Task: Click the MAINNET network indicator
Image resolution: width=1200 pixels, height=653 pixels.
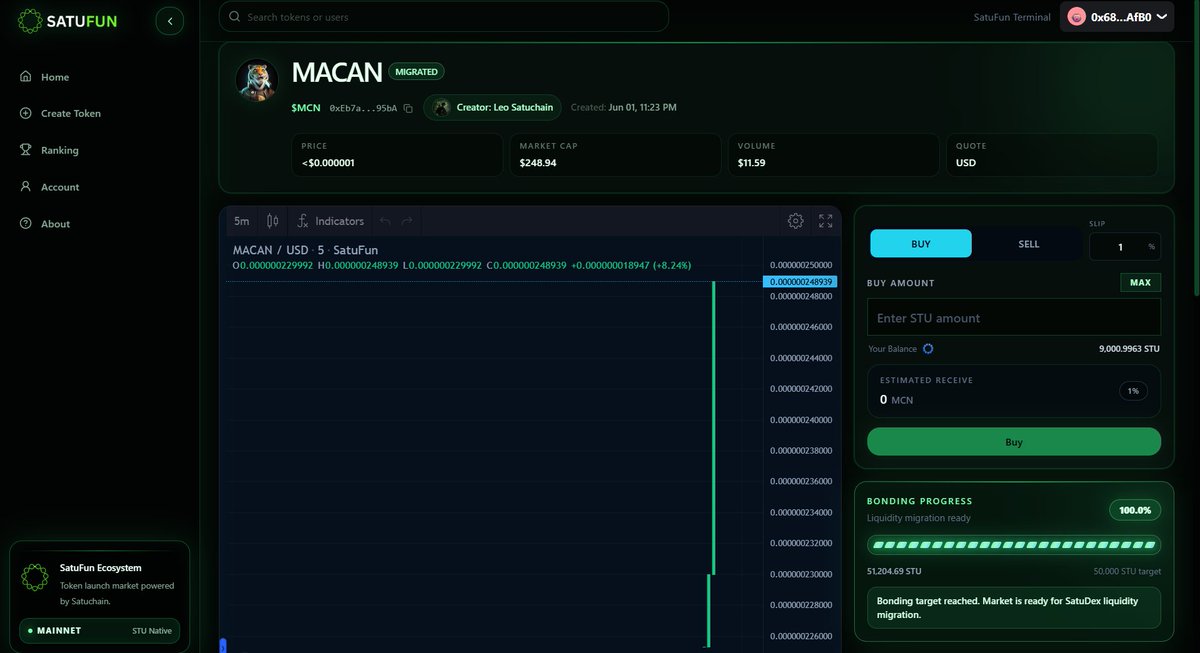Action: pyautogui.click(x=100, y=631)
